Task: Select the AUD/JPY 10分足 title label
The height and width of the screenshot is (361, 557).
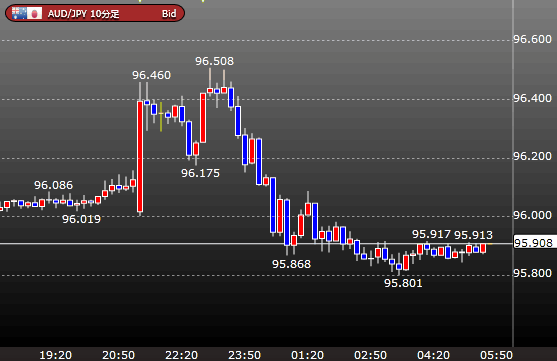Action: tap(83, 14)
